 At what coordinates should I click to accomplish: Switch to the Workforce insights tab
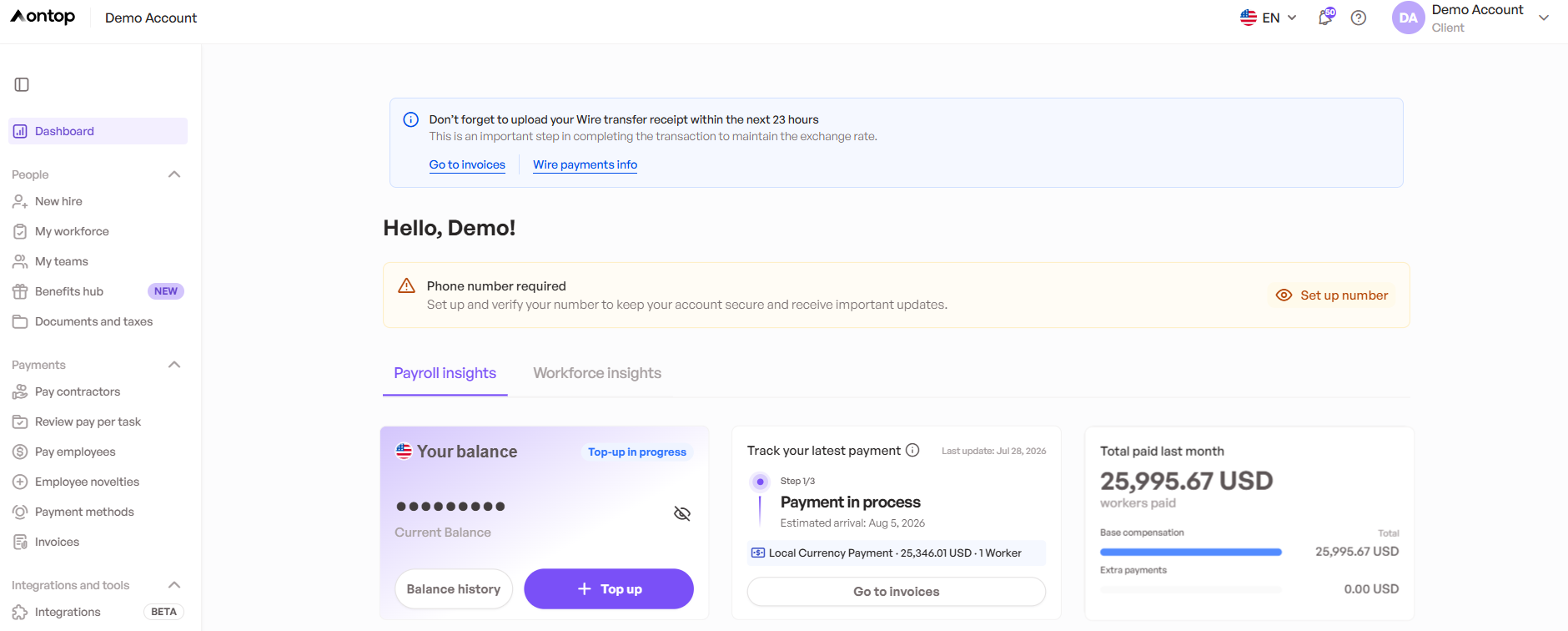point(597,373)
